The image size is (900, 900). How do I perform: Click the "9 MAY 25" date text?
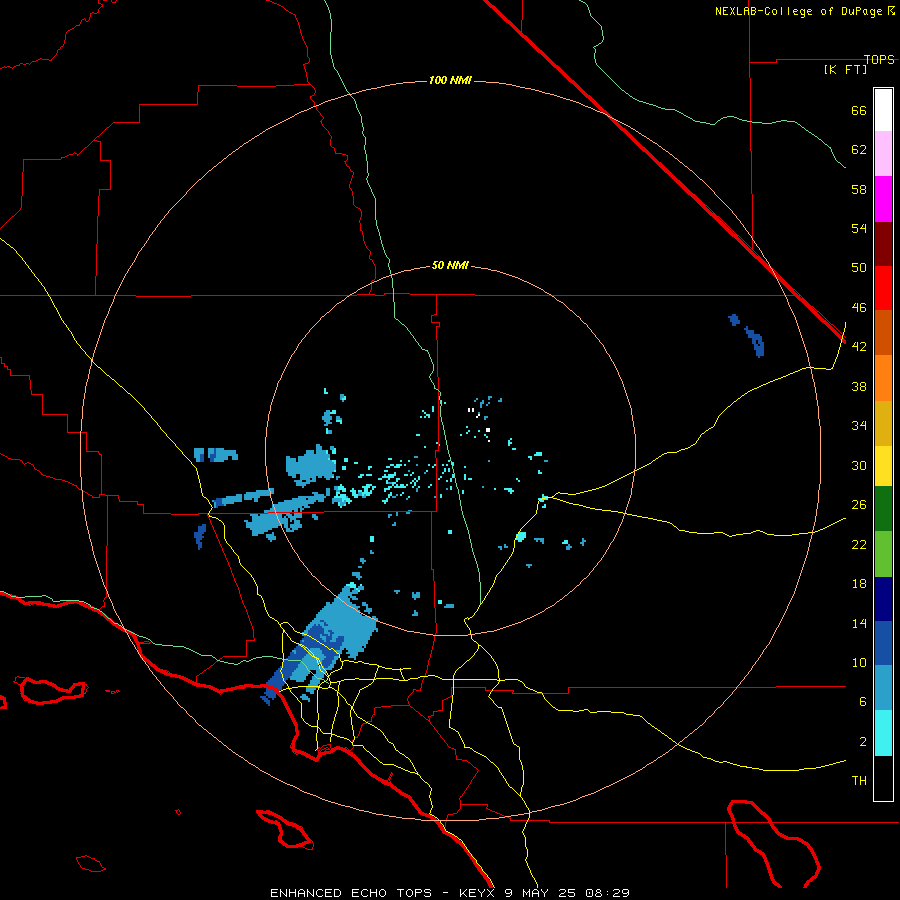[x=539, y=893]
